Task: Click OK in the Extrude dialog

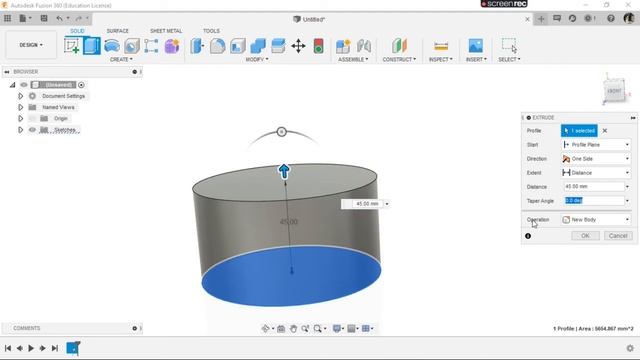Action: [x=585, y=236]
